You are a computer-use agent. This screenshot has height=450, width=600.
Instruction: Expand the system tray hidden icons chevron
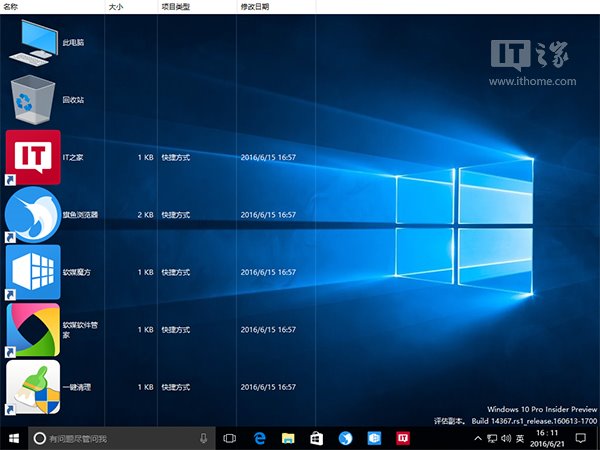(x=479, y=438)
